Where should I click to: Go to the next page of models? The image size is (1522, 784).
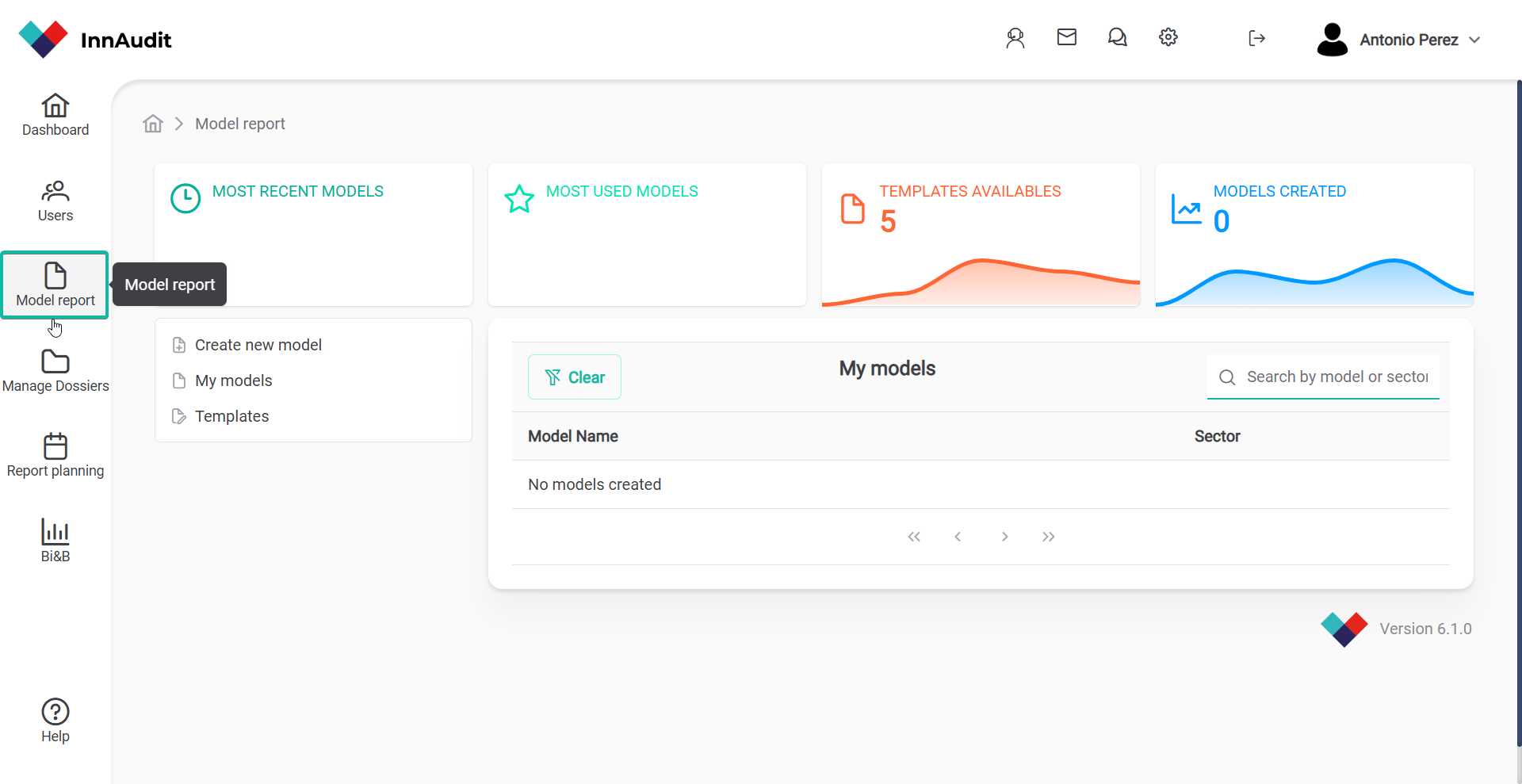(x=1004, y=537)
